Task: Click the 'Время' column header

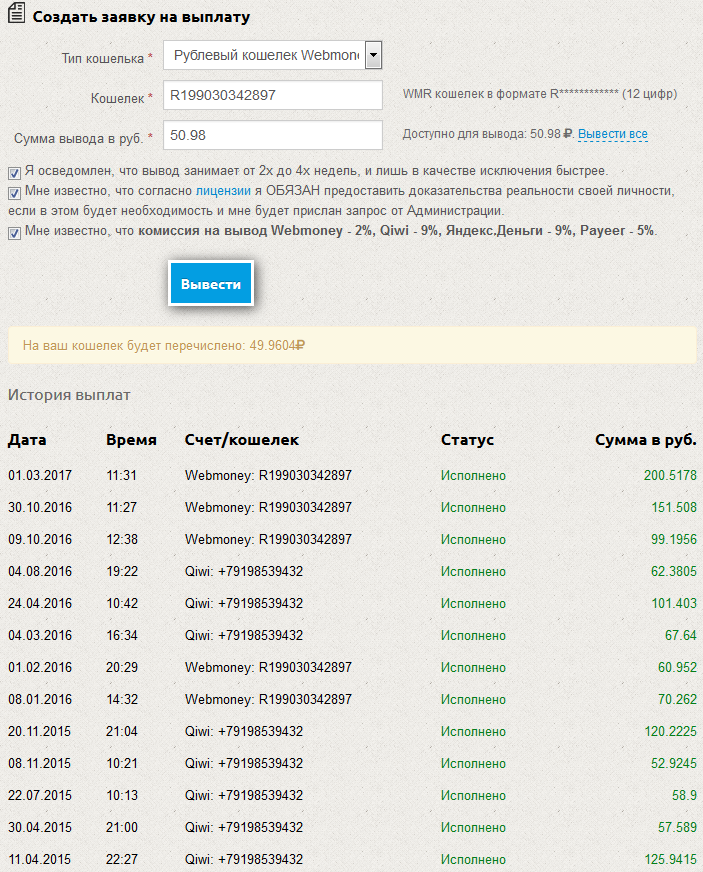Action: tap(131, 440)
